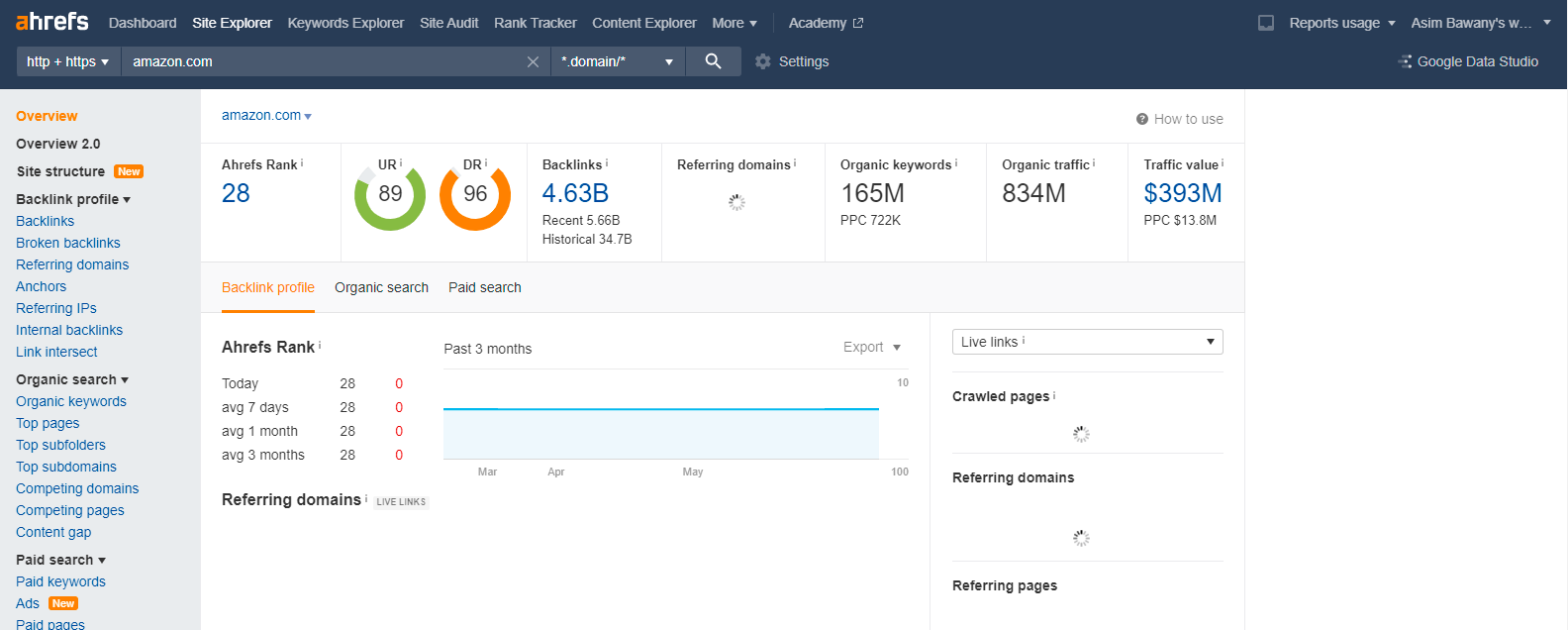This screenshot has height=630, width=1568.
Task: Click the search magnifier button
Action: tap(713, 61)
